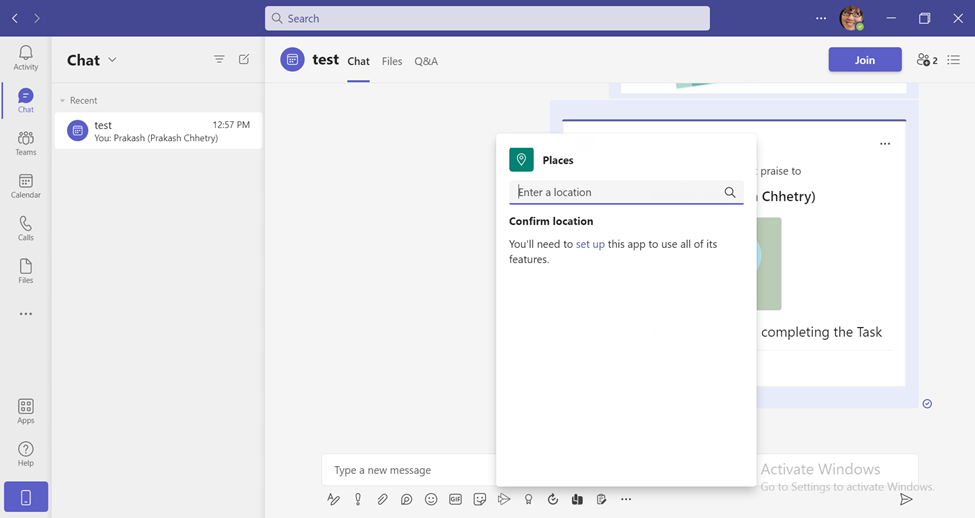Screen dimensions: 975x518
Task: Open more messaging extensions ellipsis
Action: (x=626, y=499)
